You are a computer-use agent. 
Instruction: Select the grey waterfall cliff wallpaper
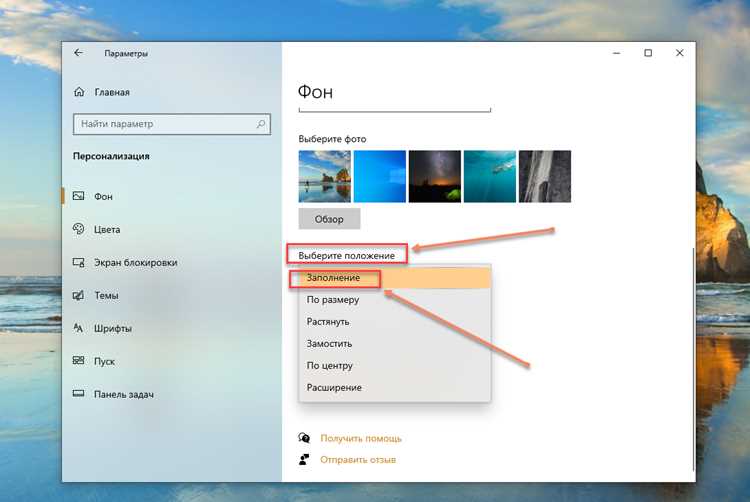[545, 176]
